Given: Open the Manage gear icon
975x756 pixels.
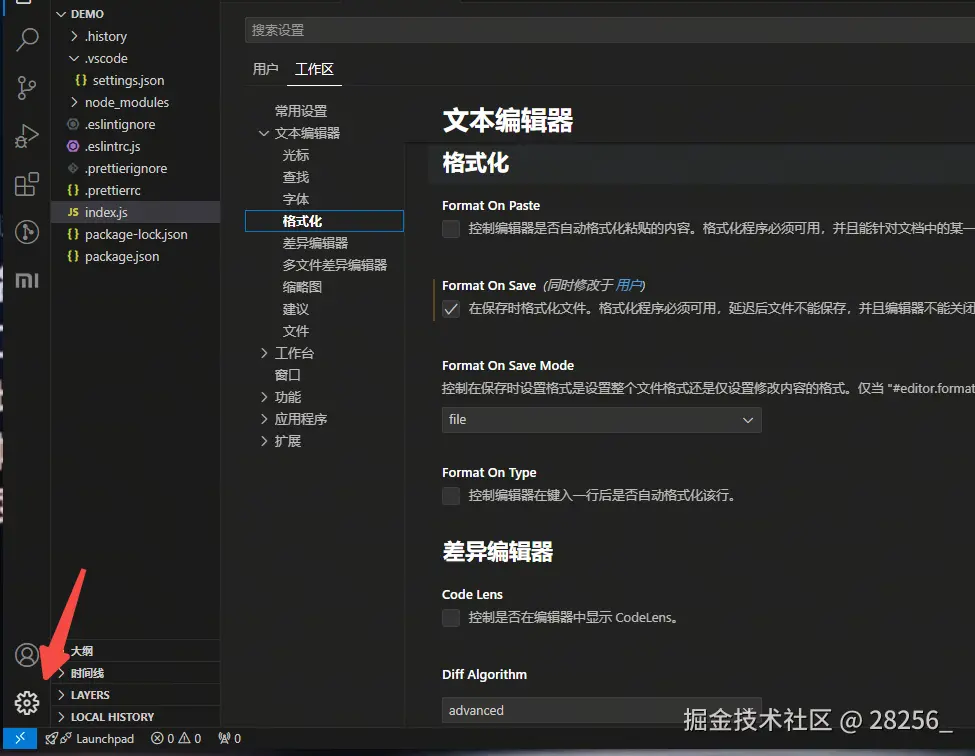Looking at the screenshot, I should [27, 703].
